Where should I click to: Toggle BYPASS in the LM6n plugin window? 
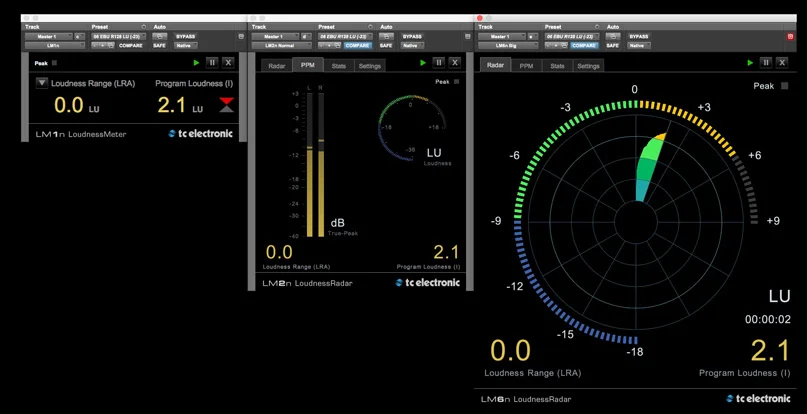[x=639, y=37]
